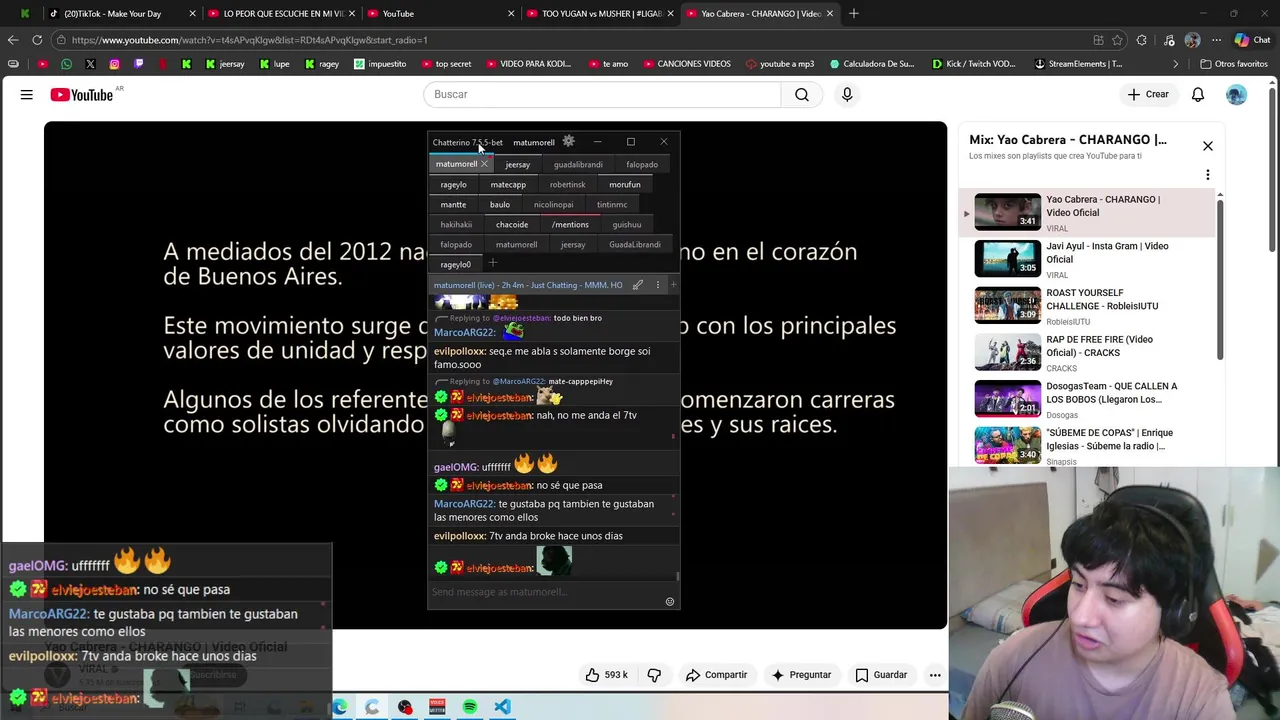
Task: Open Chatterino settings gear
Action: point(568,142)
